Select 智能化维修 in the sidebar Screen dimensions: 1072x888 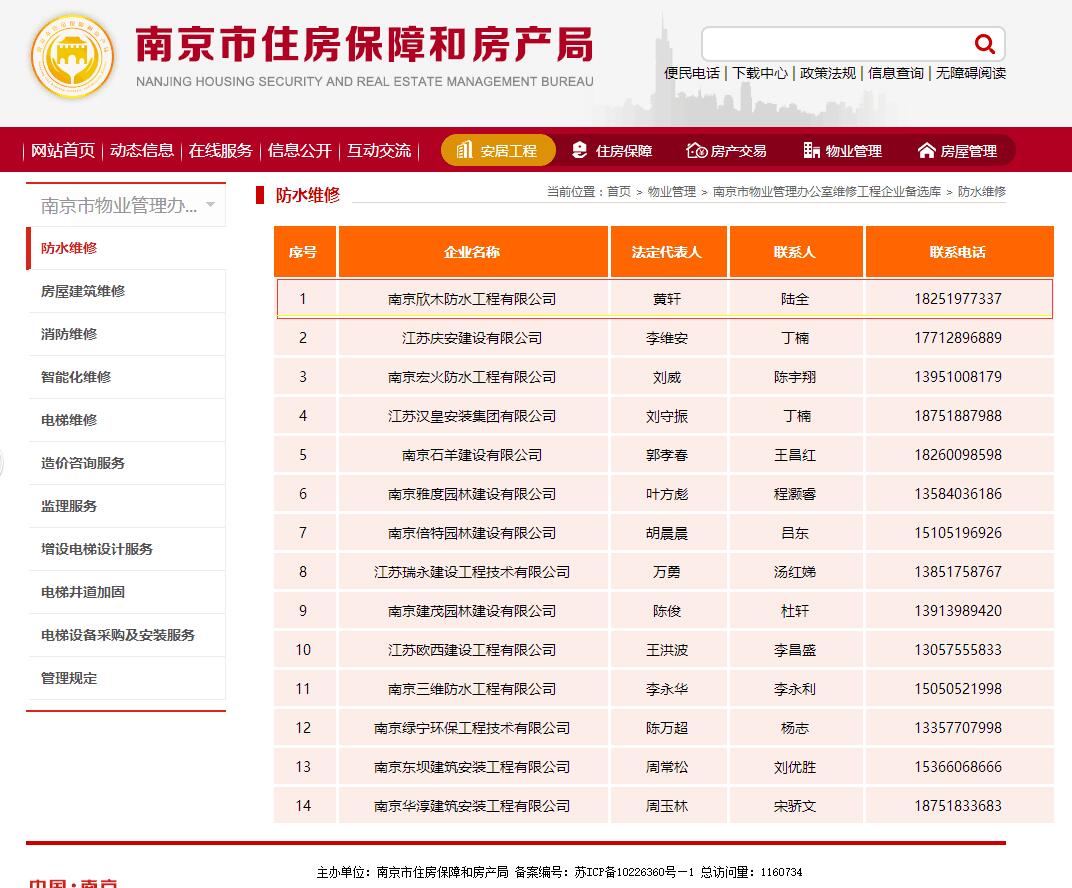click(126, 377)
